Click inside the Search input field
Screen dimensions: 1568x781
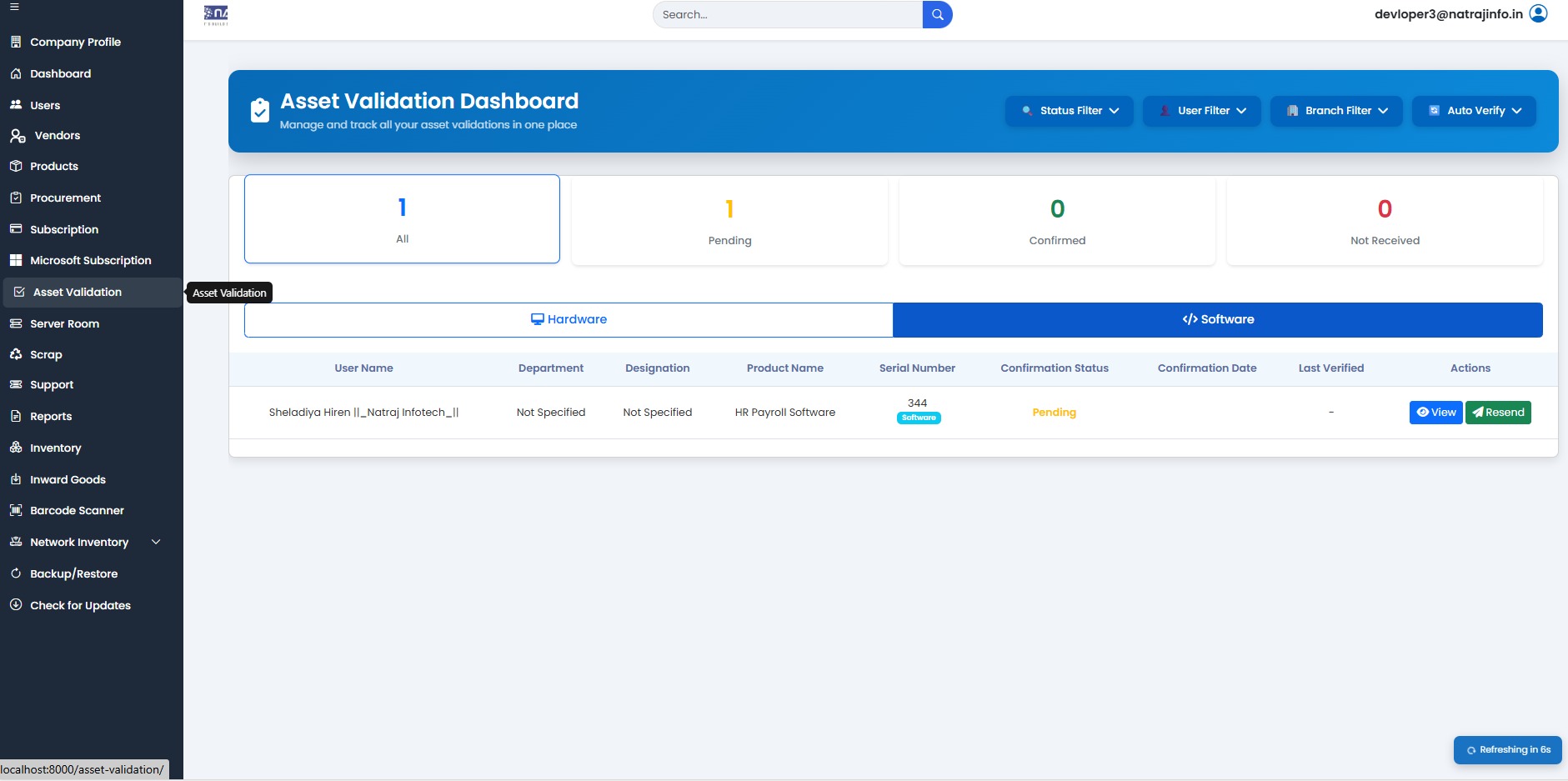788,14
